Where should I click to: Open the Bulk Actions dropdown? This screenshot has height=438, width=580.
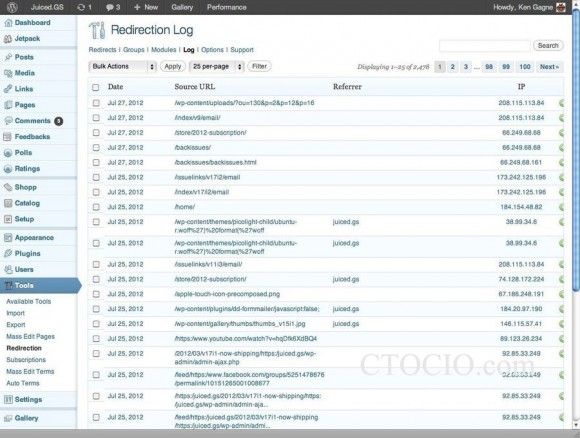click(122, 67)
